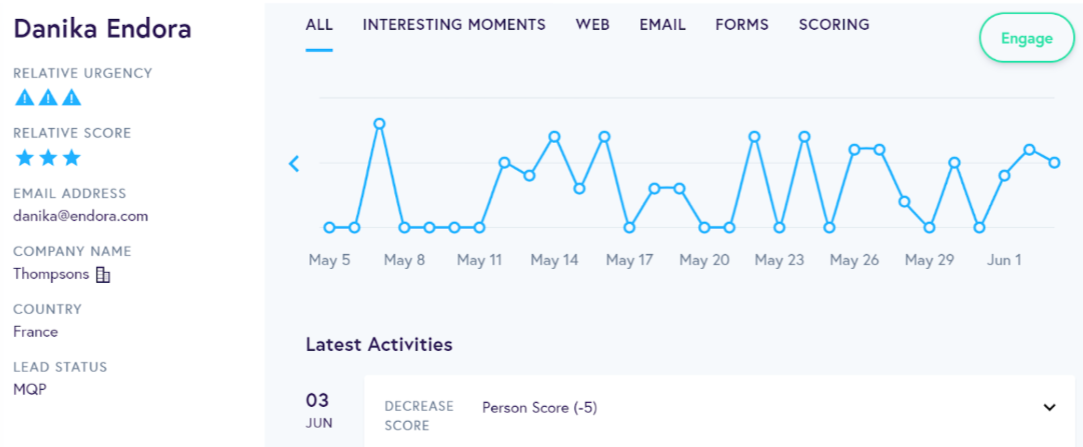Screen dimensions: 1083x447
Task: Click the peak data point near May 8
Action: (379, 124)
